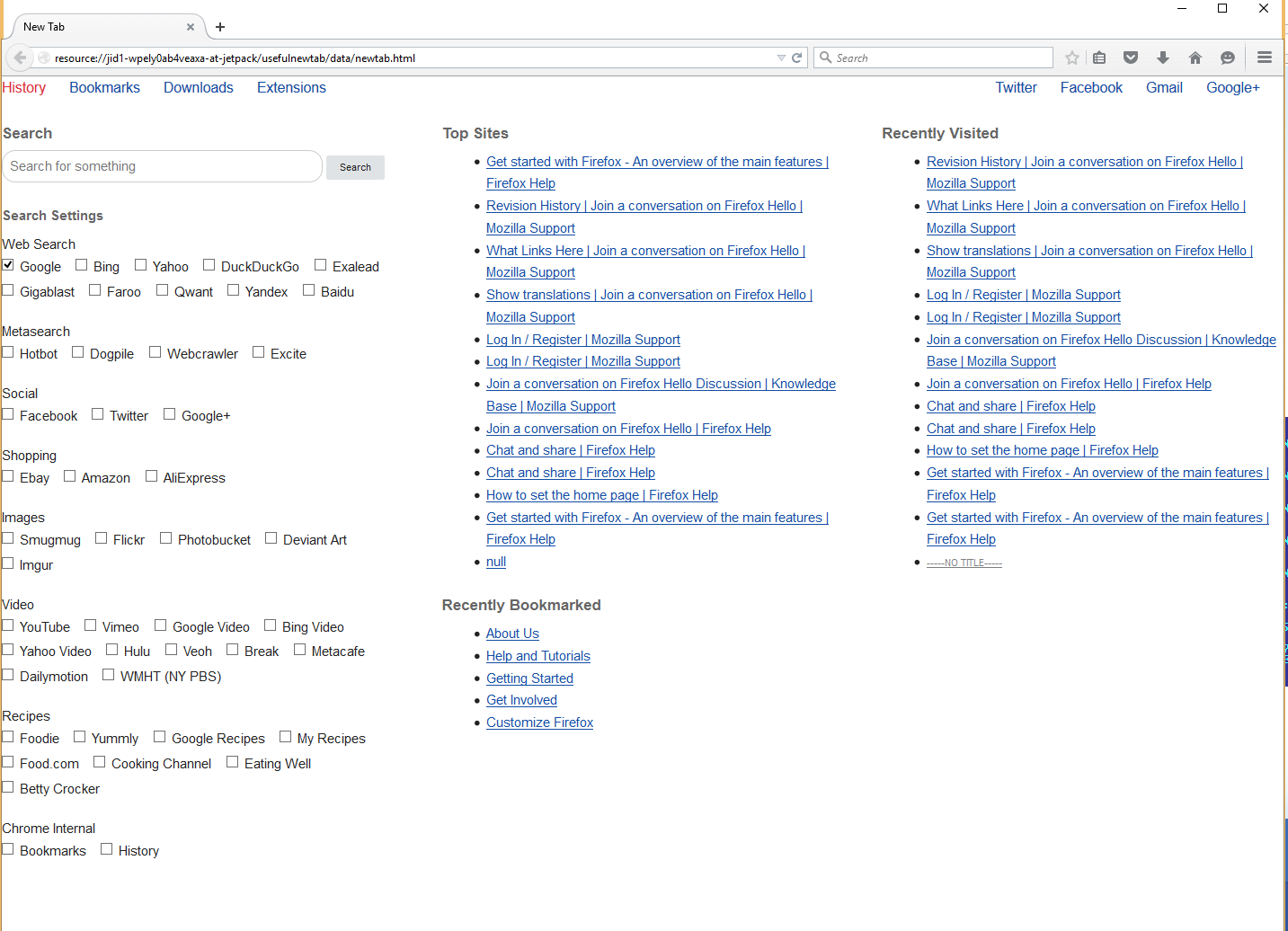1288x931 pixels.
Task: Close the New Tab tab
Action: 191,27
